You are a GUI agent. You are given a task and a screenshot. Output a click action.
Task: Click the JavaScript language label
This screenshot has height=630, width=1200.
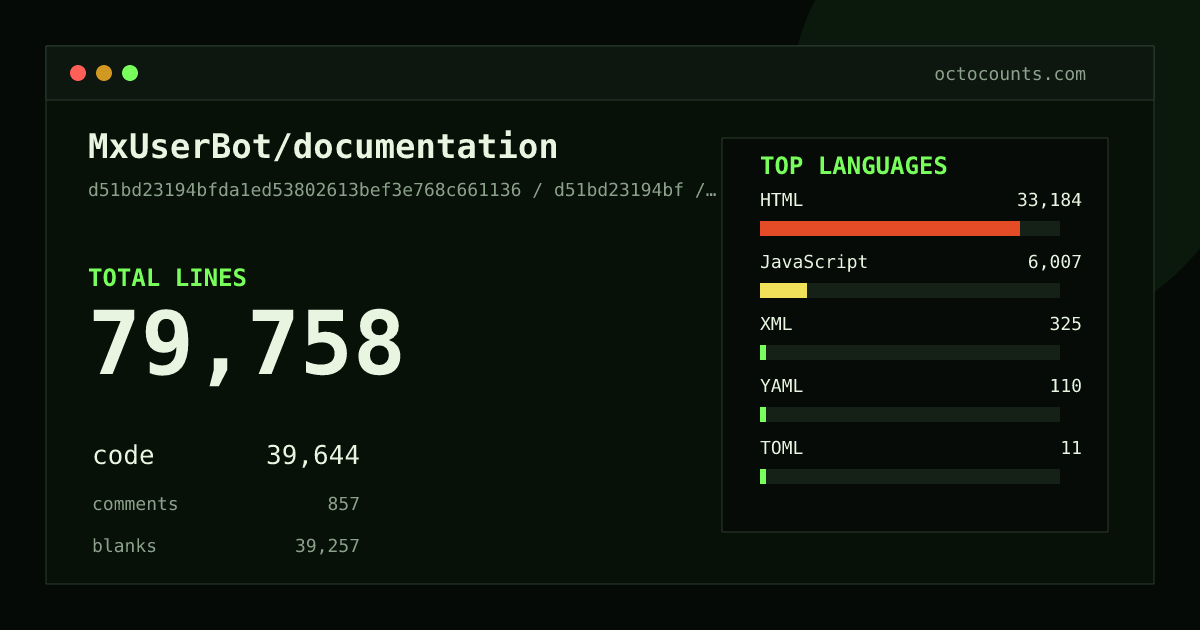pyautogui.click(x=814, y=262)
